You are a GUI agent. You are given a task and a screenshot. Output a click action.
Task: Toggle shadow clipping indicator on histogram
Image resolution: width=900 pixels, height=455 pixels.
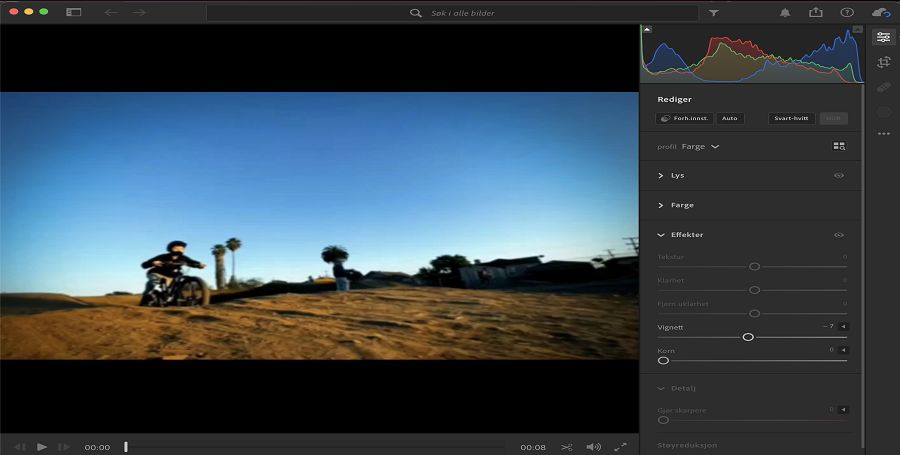click(647, 29)
